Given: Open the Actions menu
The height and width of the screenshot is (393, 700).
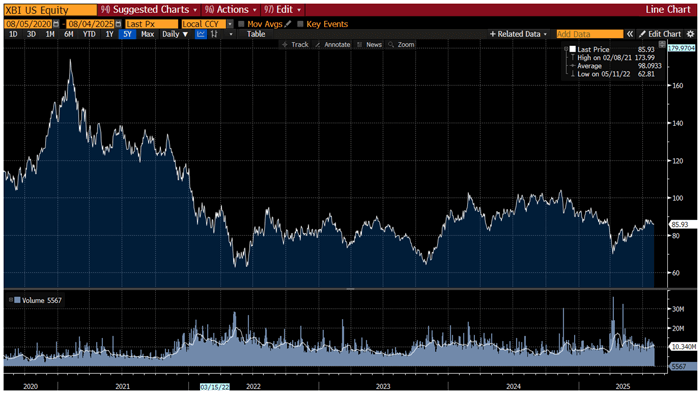Looking at the screenshot, I should point(231,9).
